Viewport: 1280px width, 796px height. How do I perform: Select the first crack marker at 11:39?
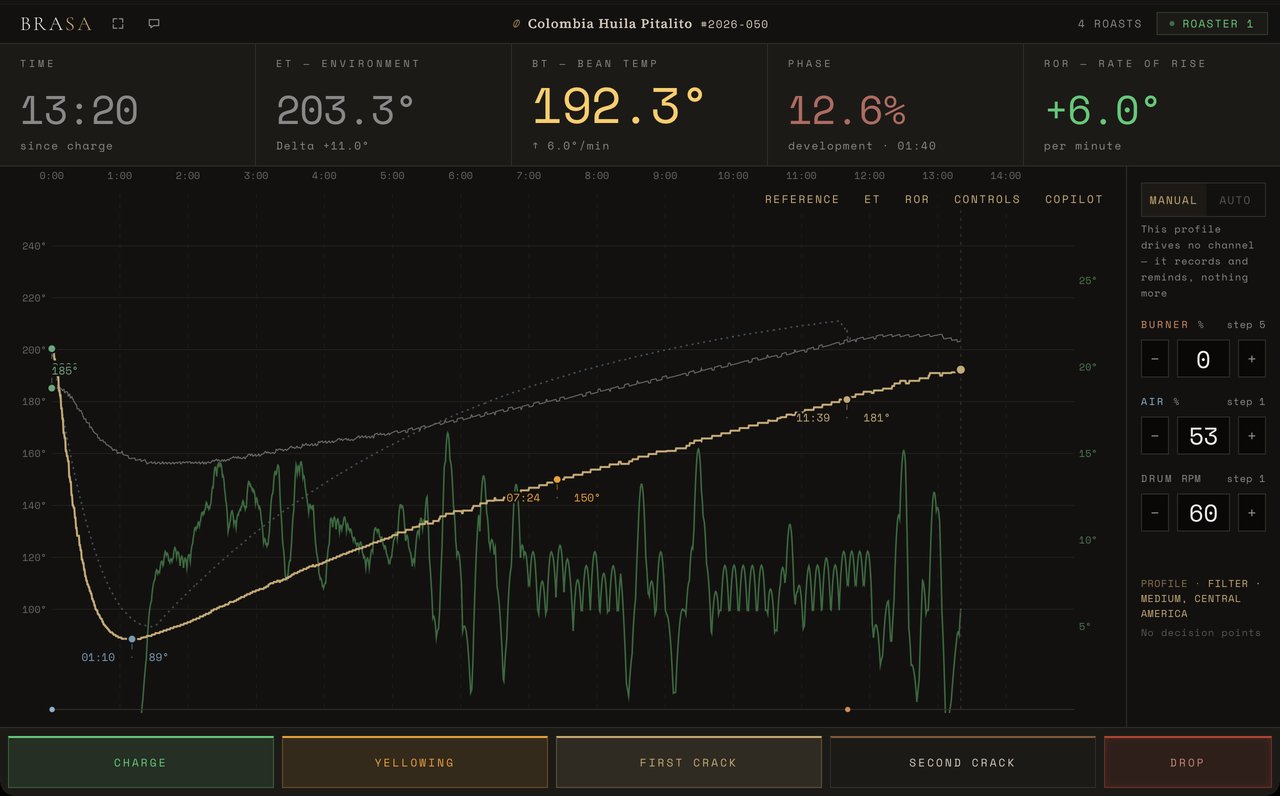pos(847,400)
